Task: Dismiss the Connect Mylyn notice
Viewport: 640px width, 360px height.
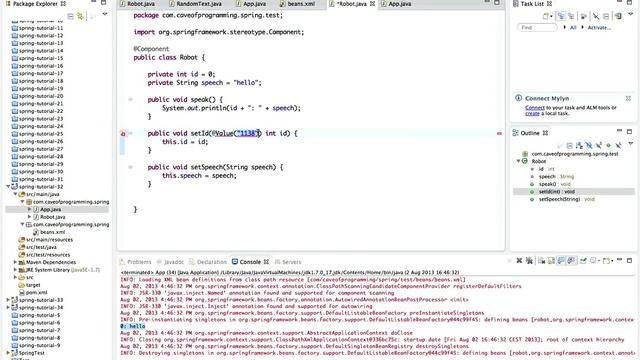Action: pyautogui.click(x=628, y=98)
